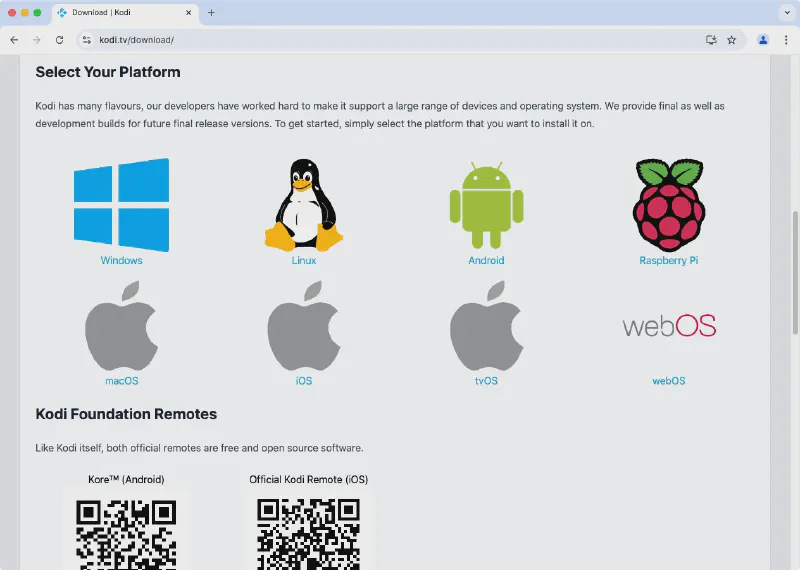Select the webOS logo image
800x570 pixels.
point(668,326)
